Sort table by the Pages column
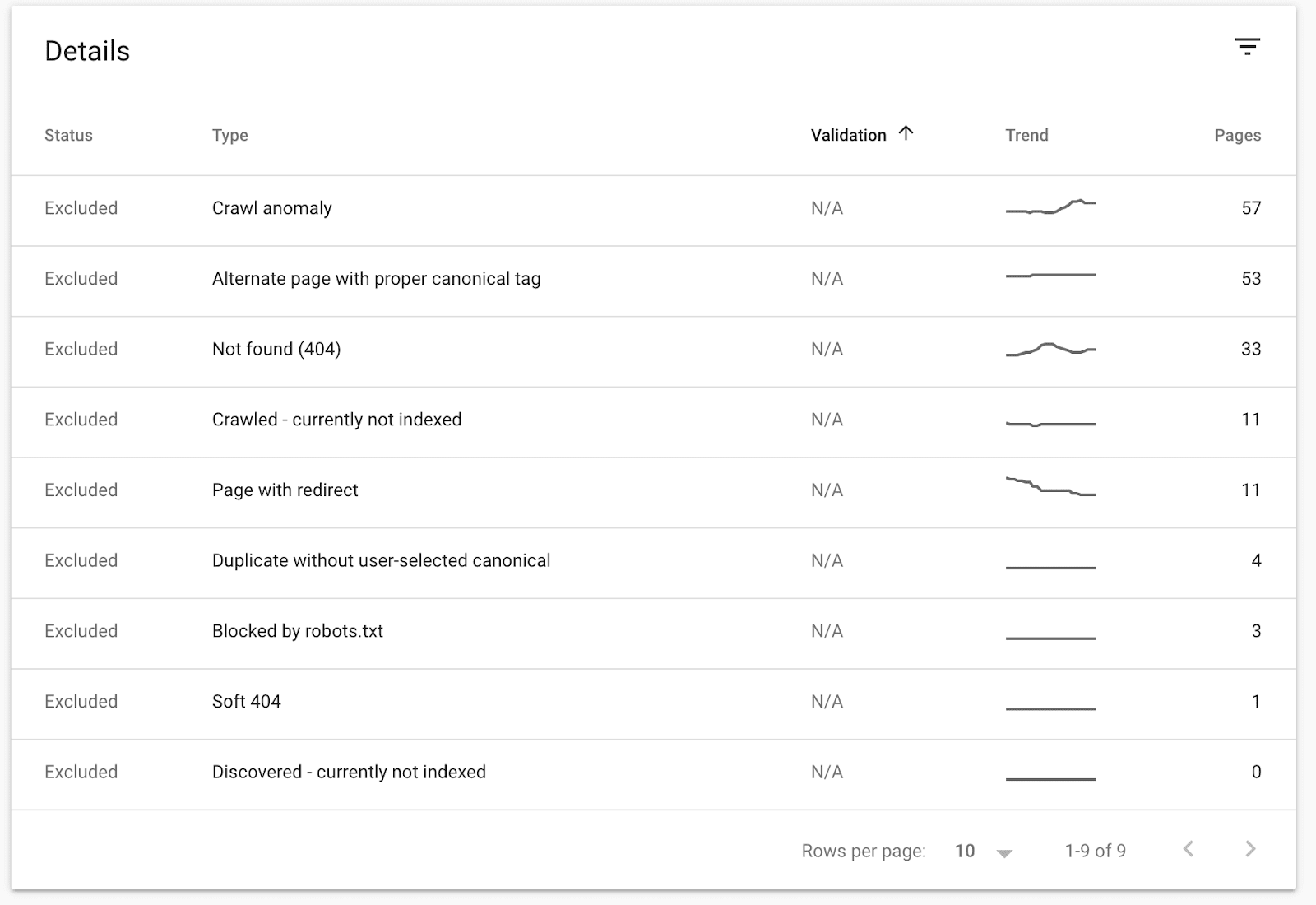 (x=1237, y=135)
